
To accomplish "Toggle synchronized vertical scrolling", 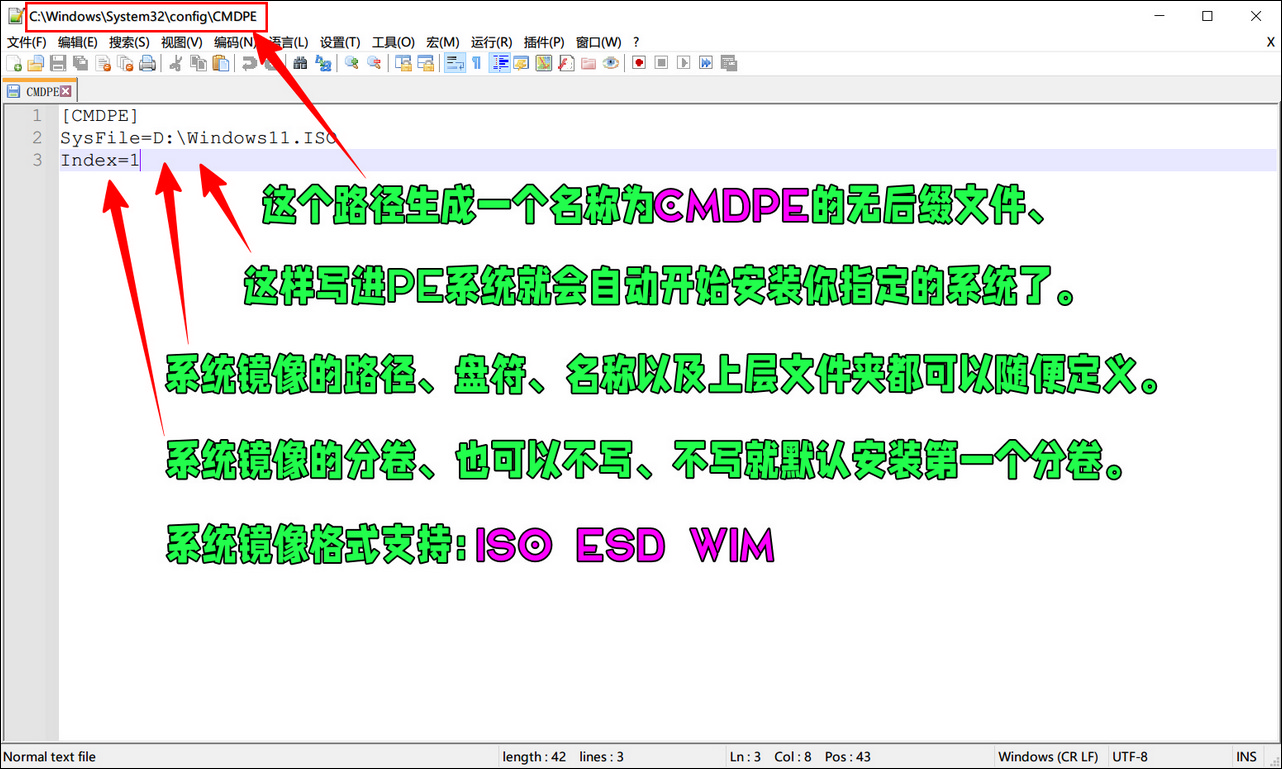I will 404,63.
